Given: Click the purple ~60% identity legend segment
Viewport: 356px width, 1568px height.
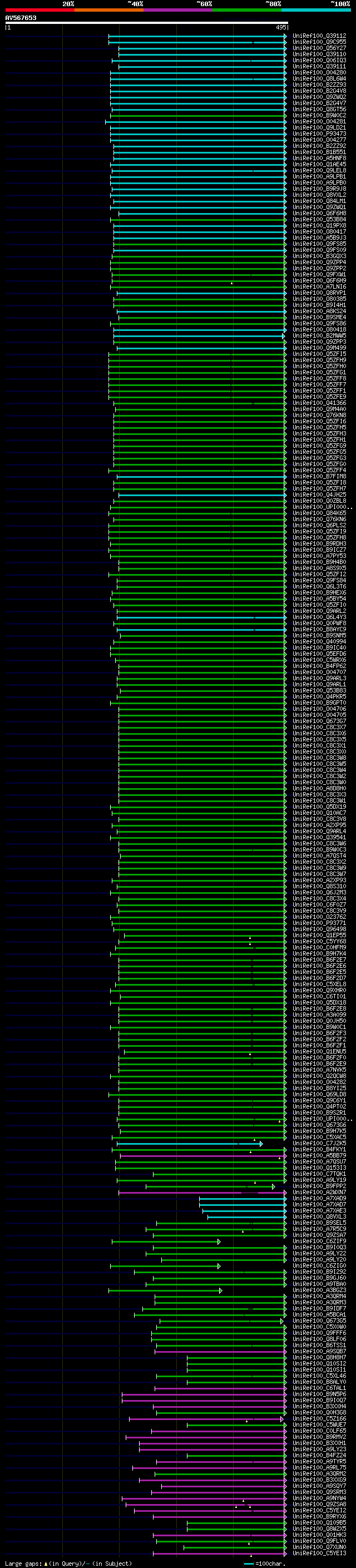Looking at the screenshot, I should (x=179, y=10).
